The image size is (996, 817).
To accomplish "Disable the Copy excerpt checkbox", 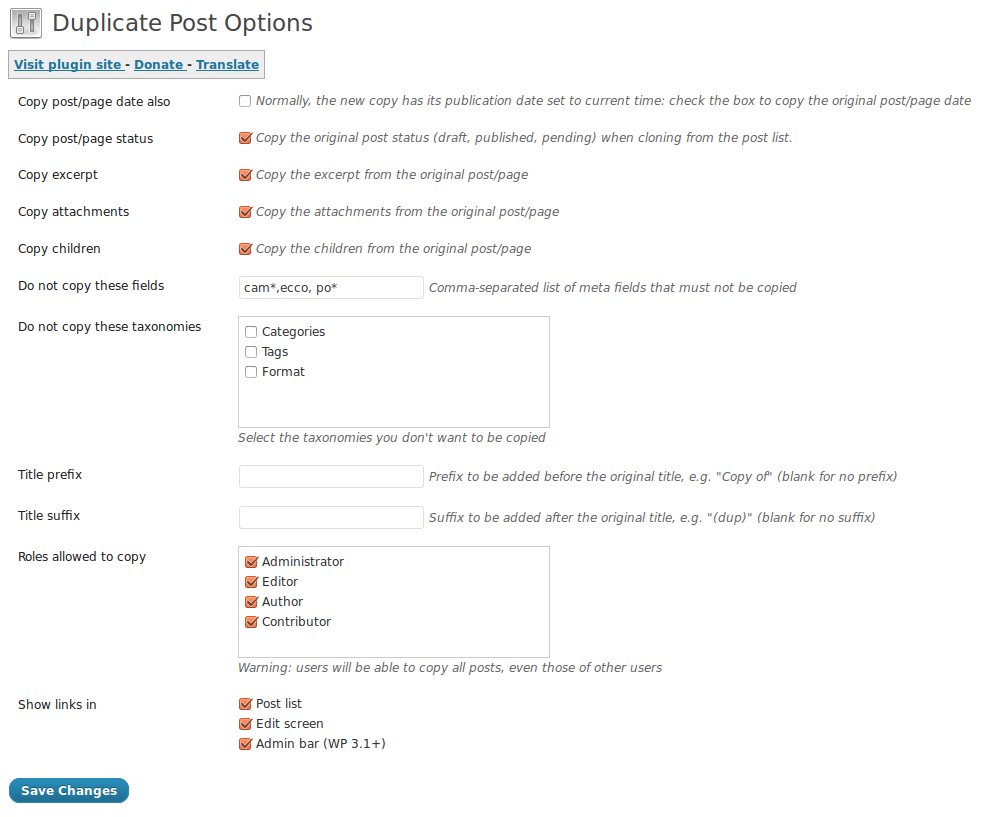I will (x=245, y=175).
